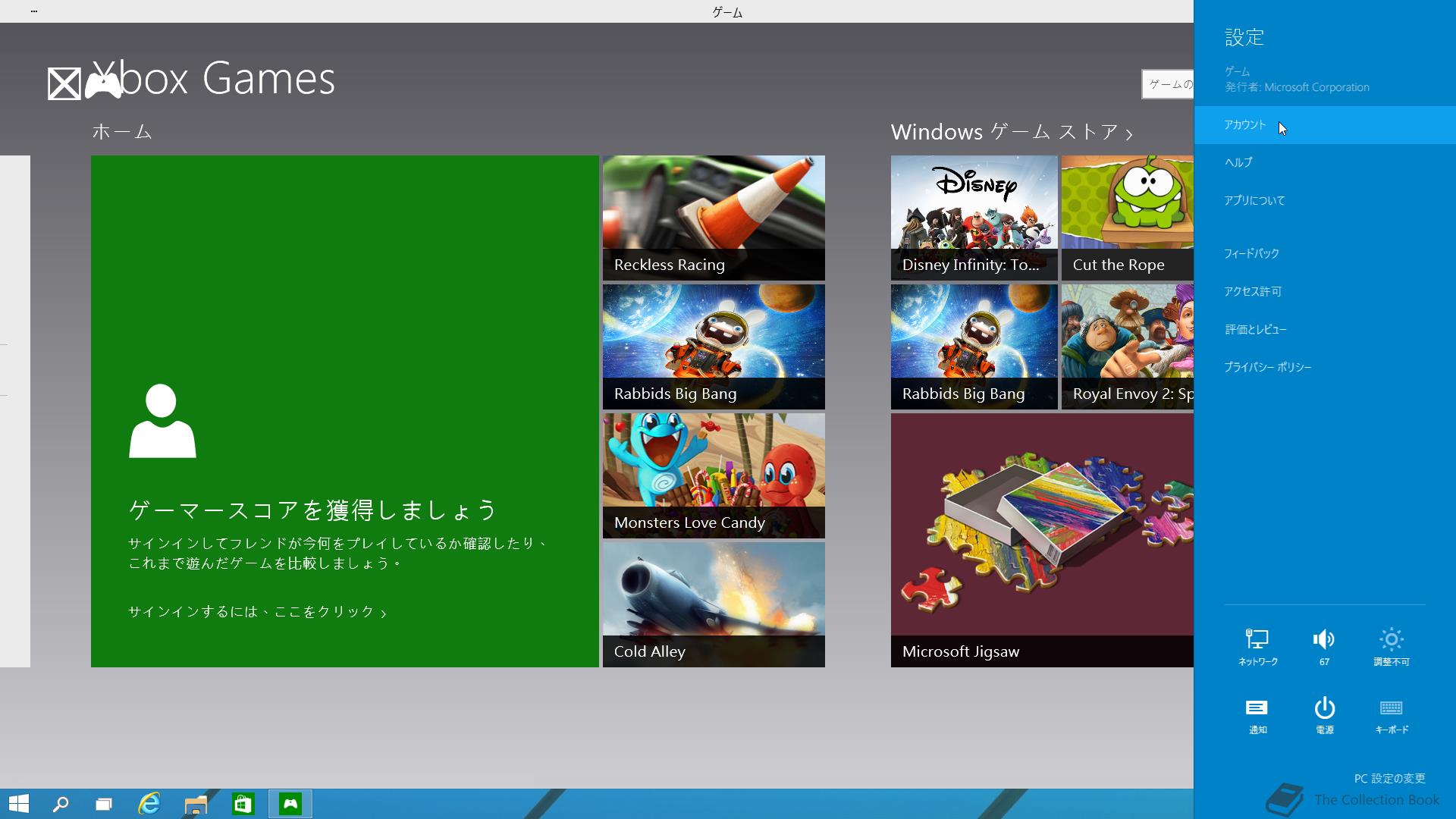
Task: Click the ホーム section heading
Action: pyautogui.click(x=122, y=132)
